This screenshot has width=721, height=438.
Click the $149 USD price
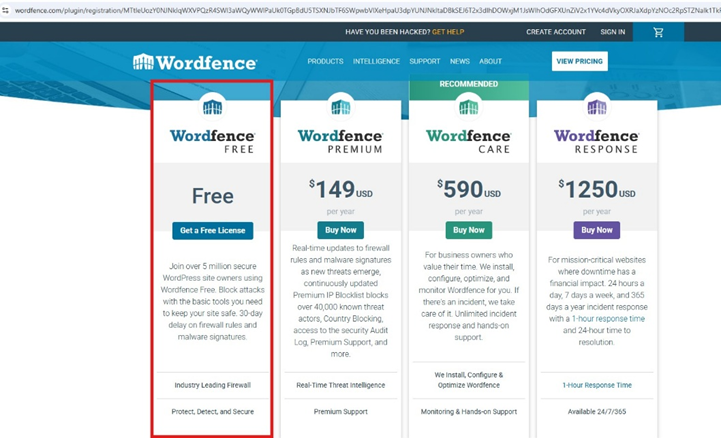tap(341, 189)
